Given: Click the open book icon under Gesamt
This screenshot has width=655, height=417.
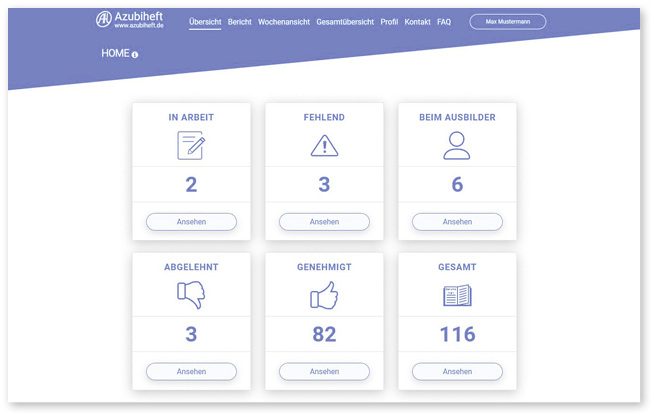Looking at the screenshot, I should coord(457,295).
